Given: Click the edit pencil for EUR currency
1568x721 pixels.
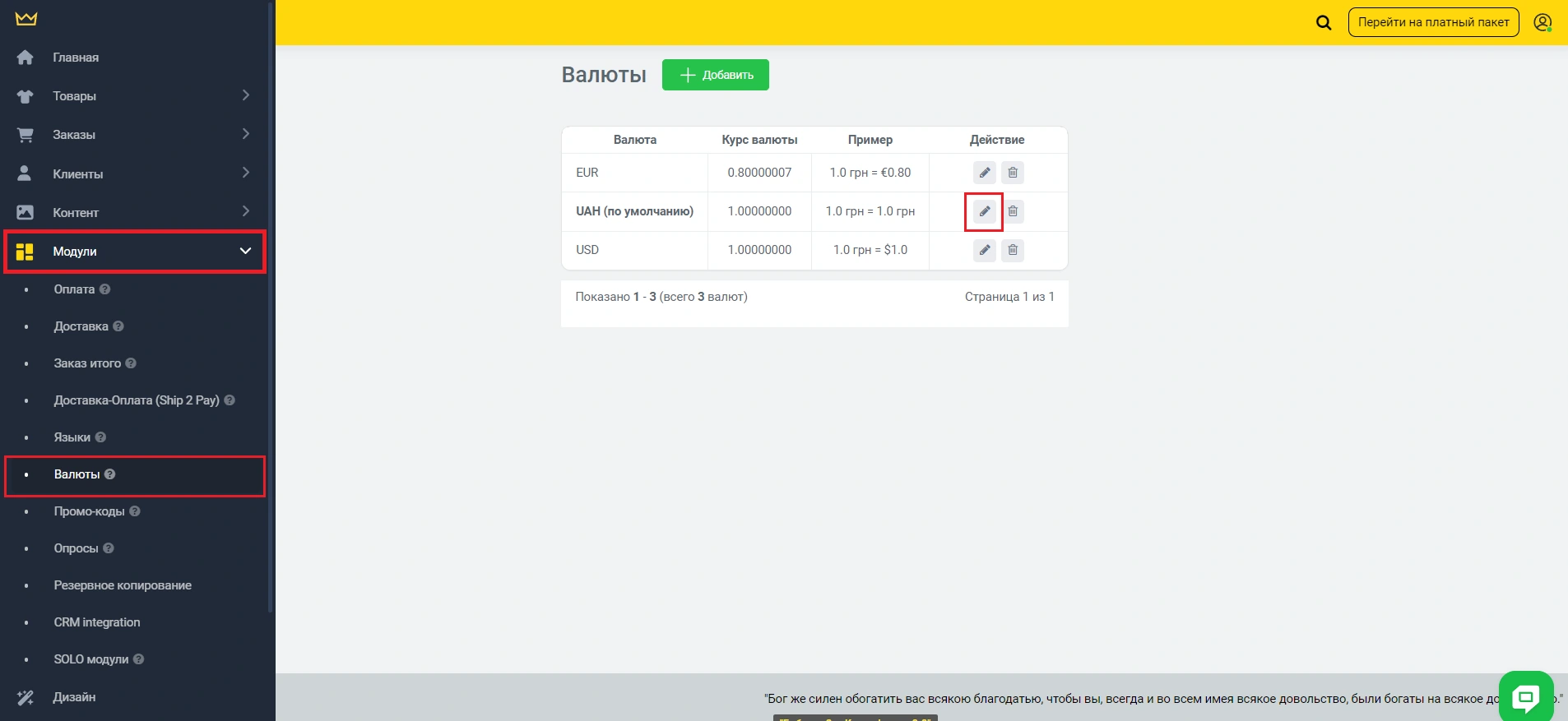Looking at the screenshot, I should tap(984, 173).
